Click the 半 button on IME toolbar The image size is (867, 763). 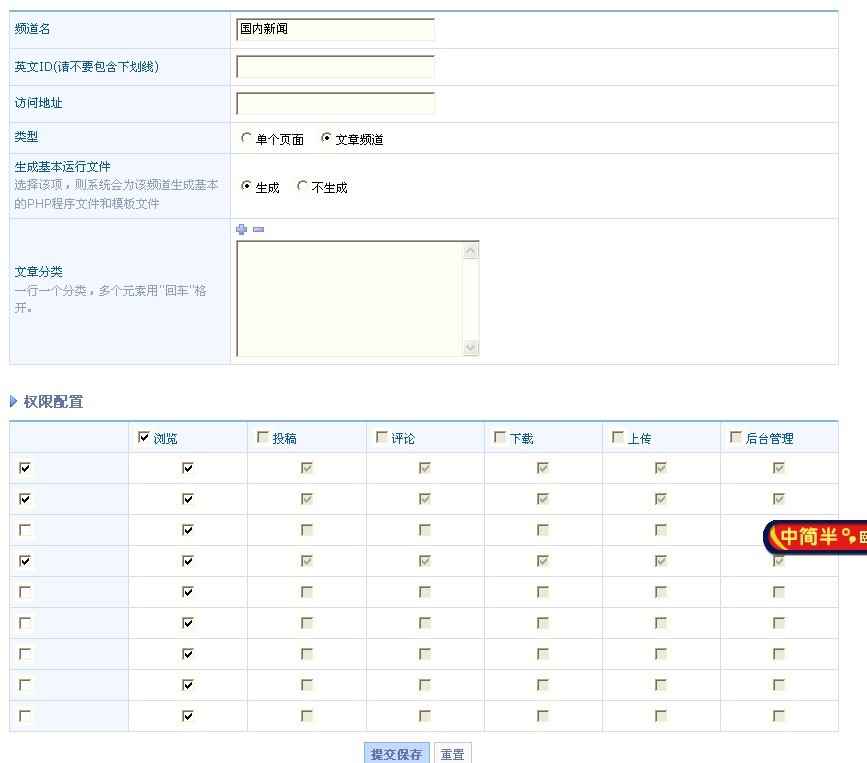pos(828,536)
